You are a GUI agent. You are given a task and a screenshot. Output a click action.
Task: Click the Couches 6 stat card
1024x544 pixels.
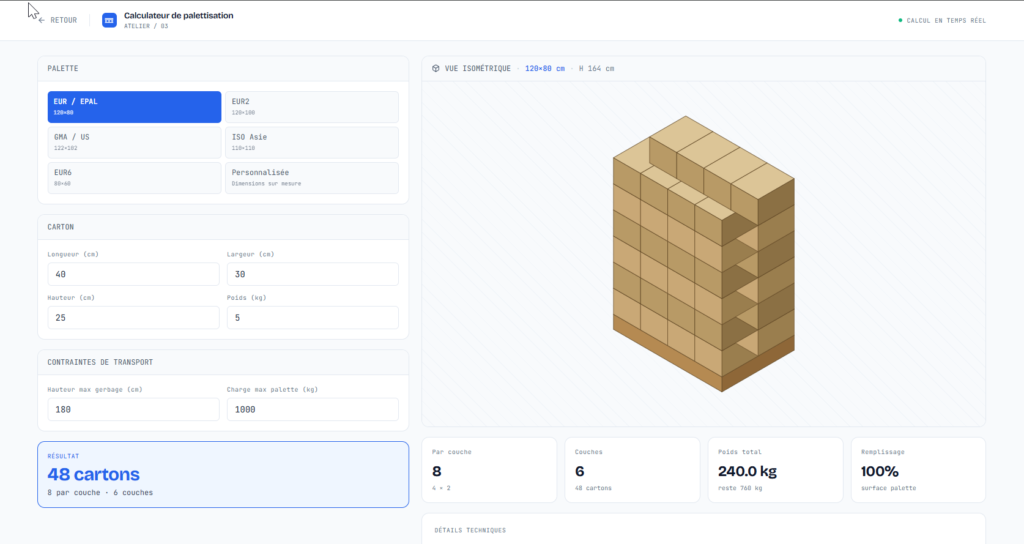coord(632,470)
